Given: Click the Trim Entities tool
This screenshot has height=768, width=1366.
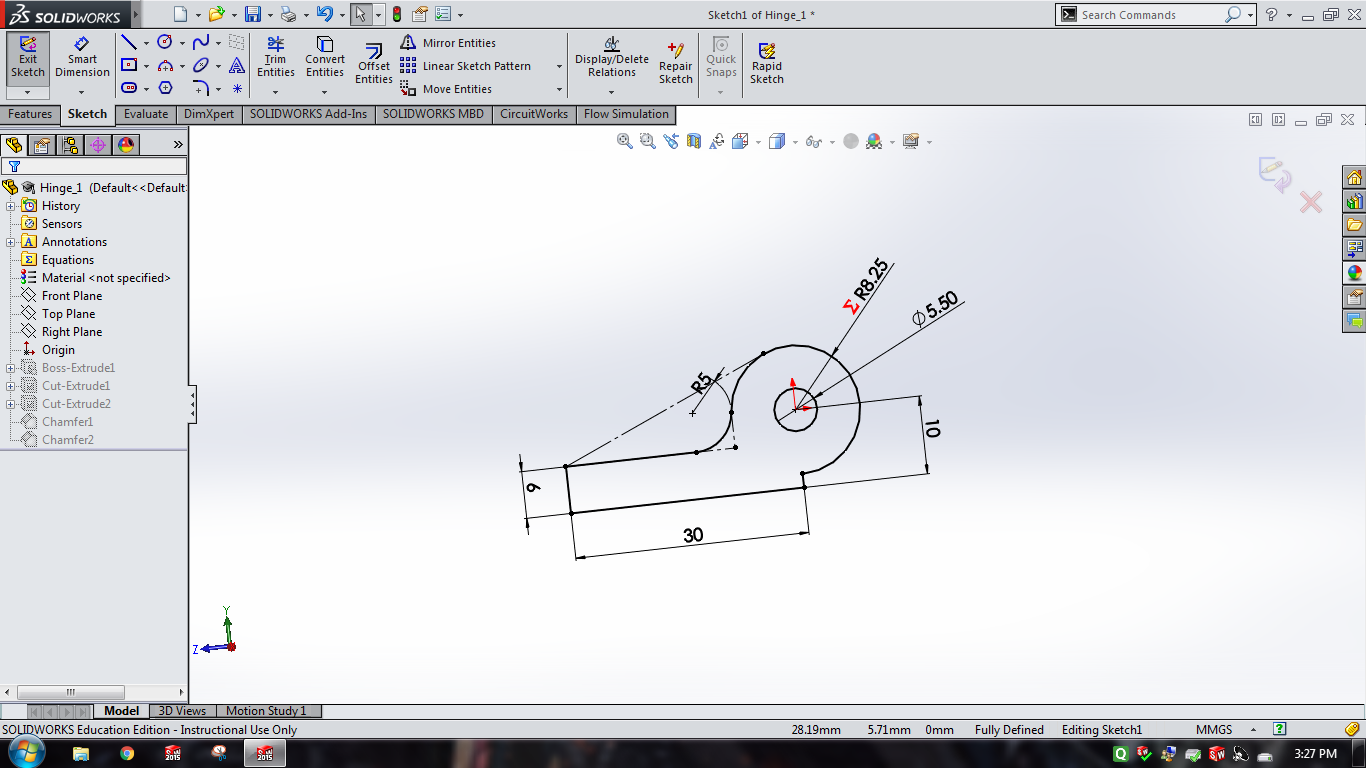Looking at the screenshot, I should click(275, 57).
